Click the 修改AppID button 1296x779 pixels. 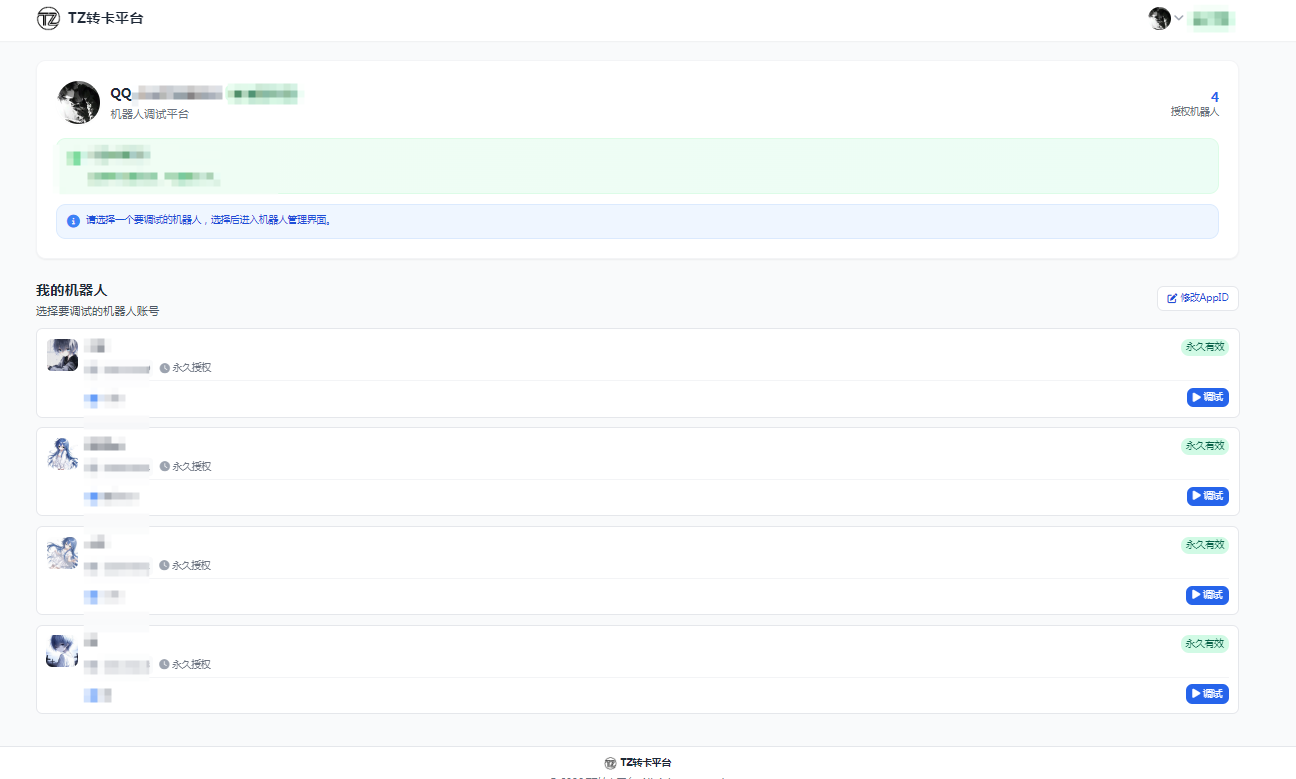[x=1197, y=298]
